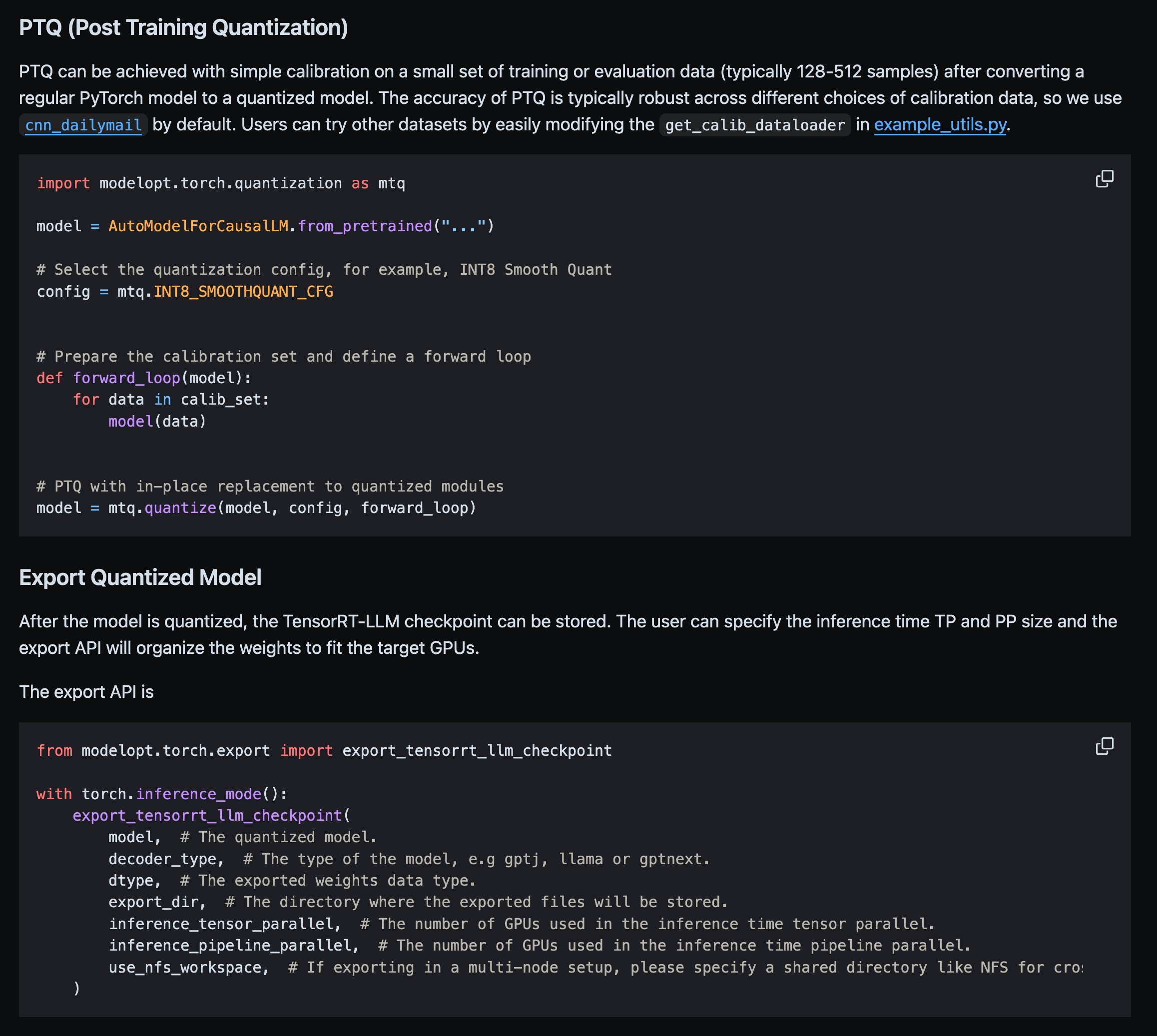This screenshot has height=1036, width=1157.
Task: Copy the PTQ quantization code block
Action: pos(1104,179)
